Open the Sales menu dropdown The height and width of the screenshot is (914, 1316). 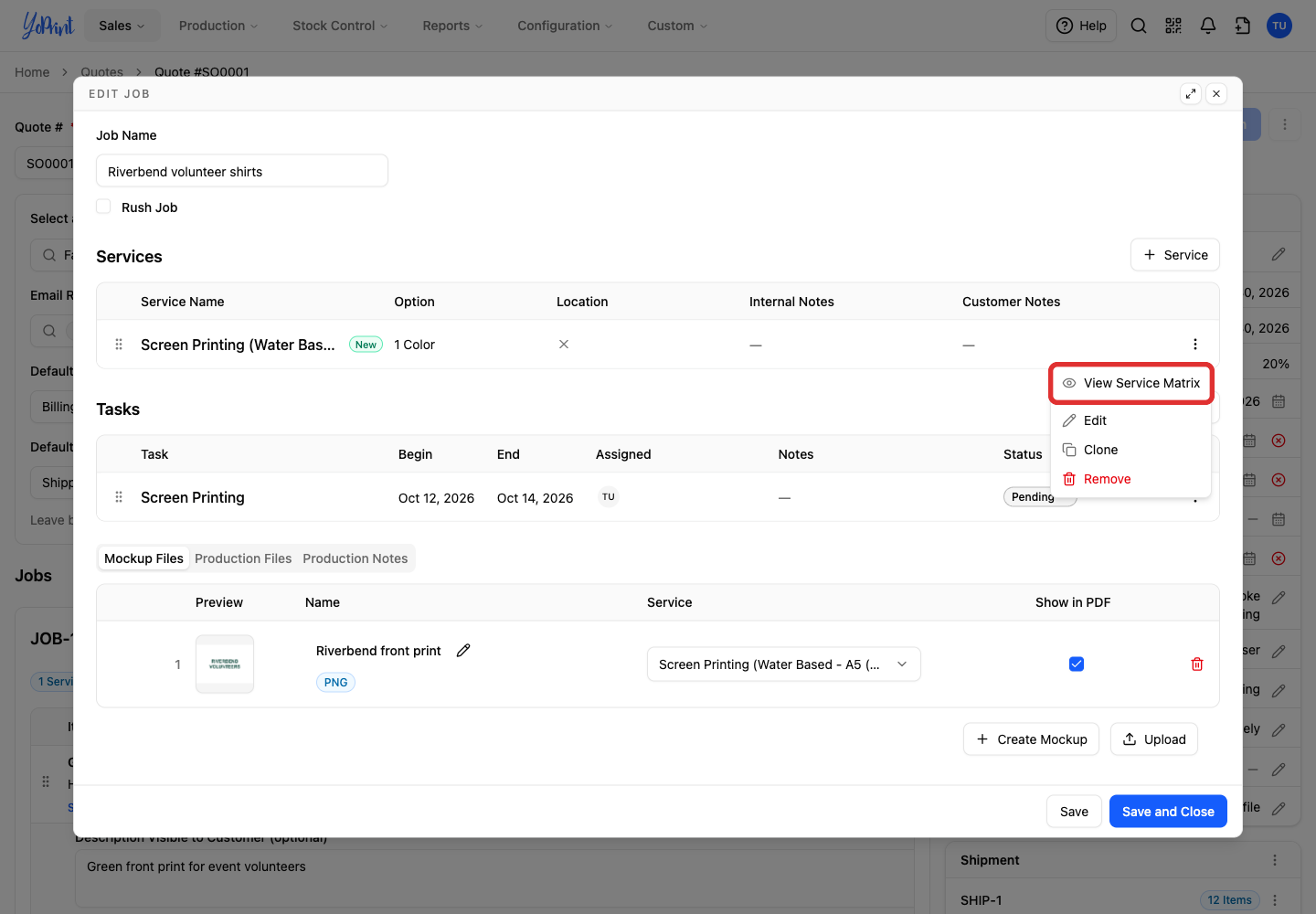point(122,26)
